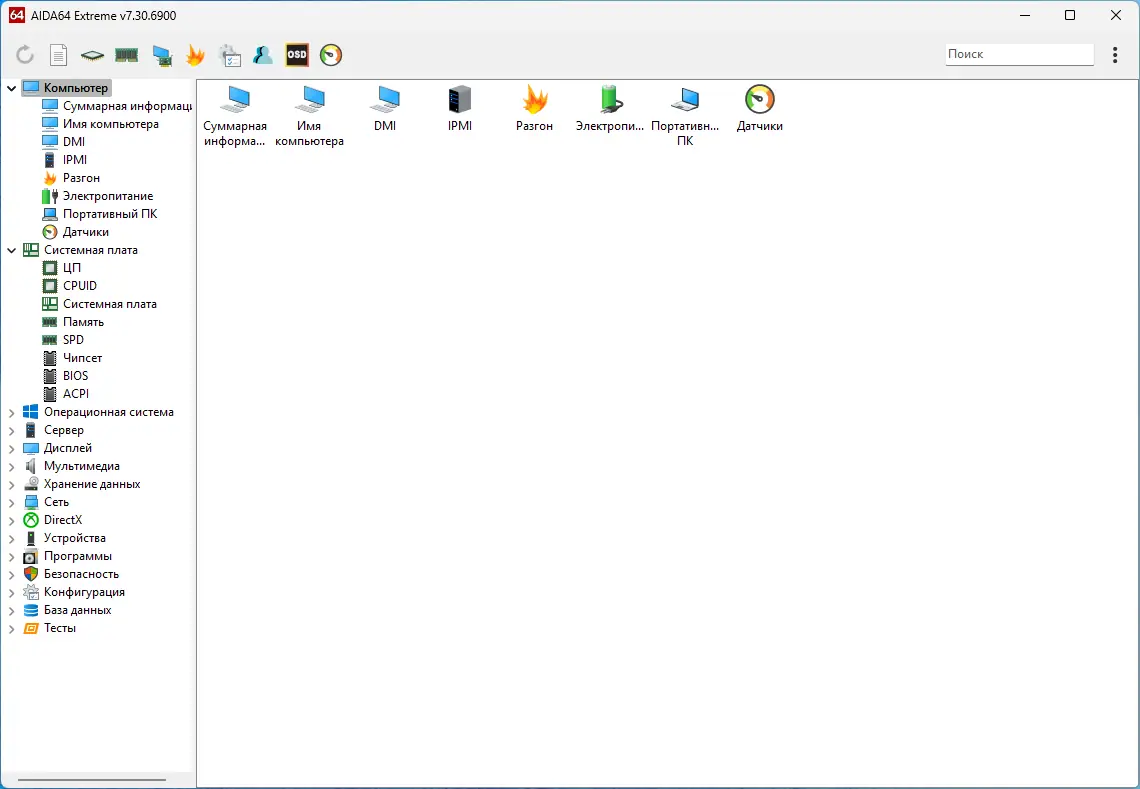The height and width of the screenshot is (789, 1140).
Task: Expand the Устройства tree node
Action: click(x=12, y=538)
